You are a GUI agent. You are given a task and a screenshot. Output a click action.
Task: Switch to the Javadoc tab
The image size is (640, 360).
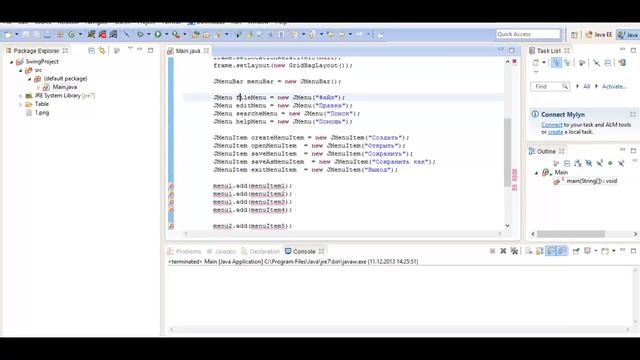(x=221, y=251)
